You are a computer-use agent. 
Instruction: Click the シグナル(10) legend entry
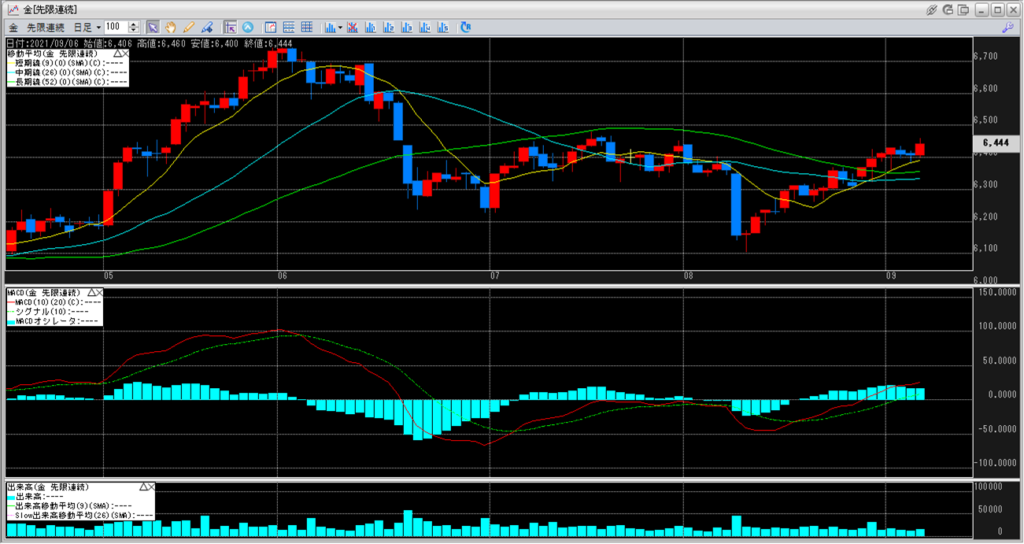[x=48, y=312]
